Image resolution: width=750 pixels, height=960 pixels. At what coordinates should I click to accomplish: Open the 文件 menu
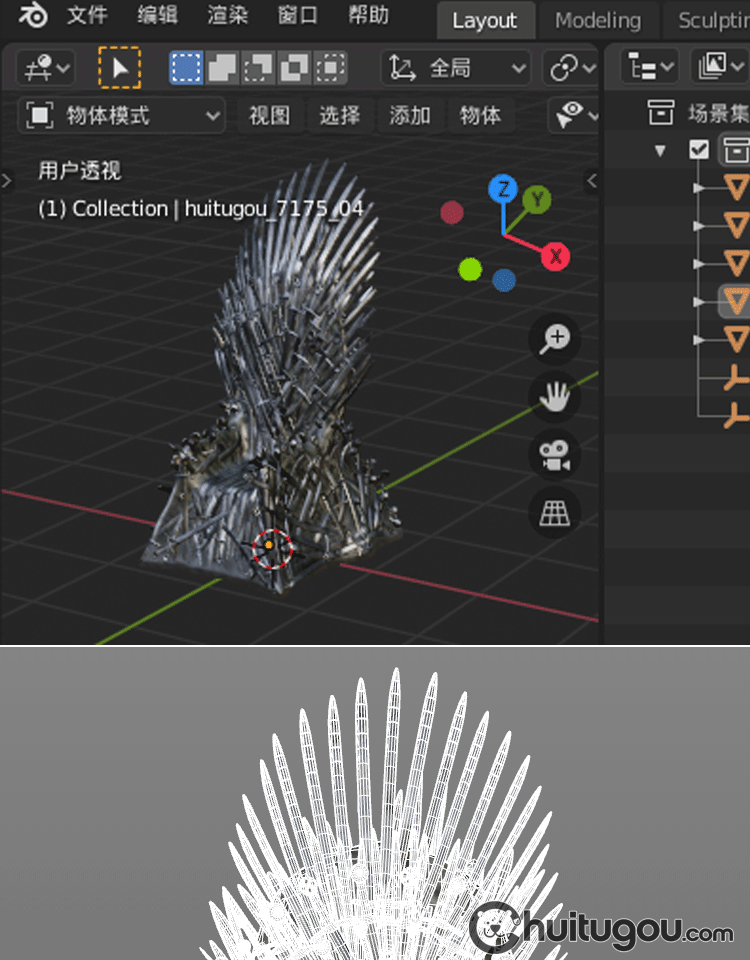pyautogui.click(x=87, y=16)
